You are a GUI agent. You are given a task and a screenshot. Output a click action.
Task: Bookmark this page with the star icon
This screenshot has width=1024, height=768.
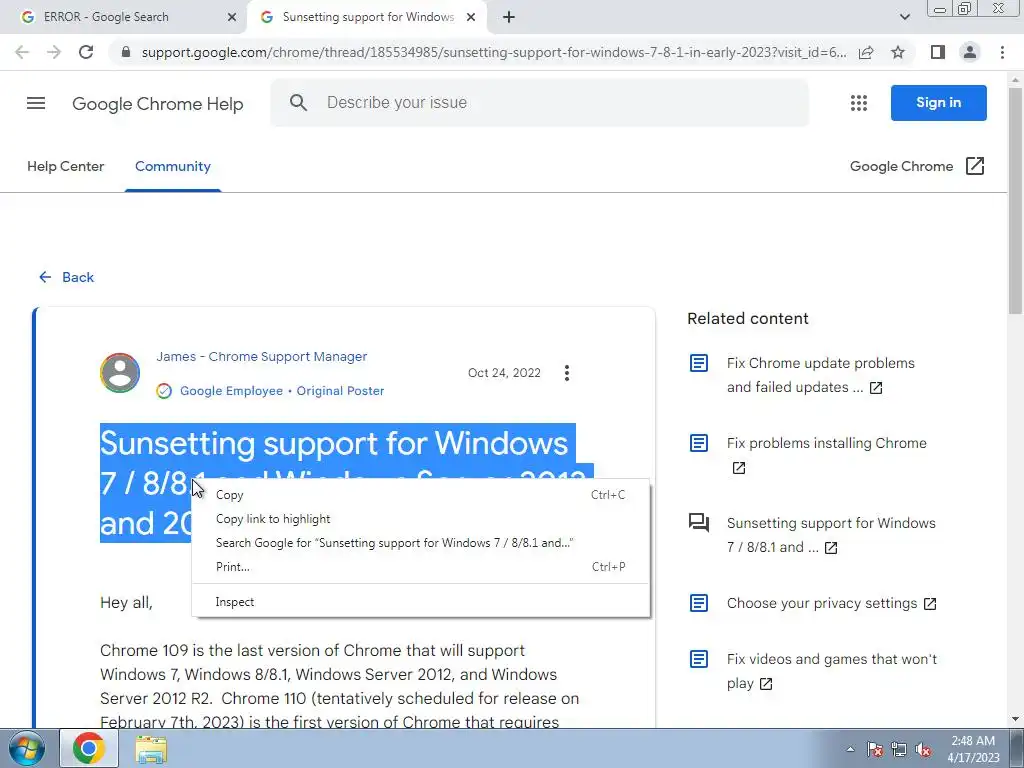click(x=898, y=52)
